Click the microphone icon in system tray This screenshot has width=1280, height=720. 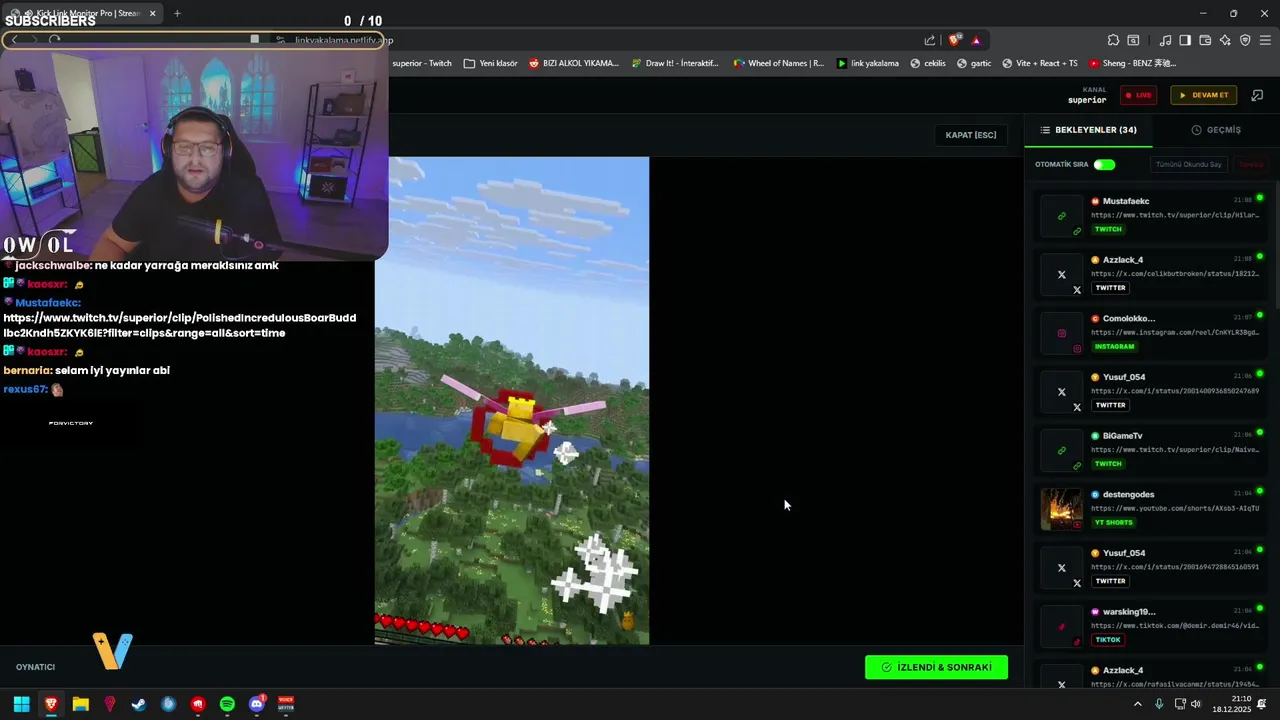[1159, 704]
